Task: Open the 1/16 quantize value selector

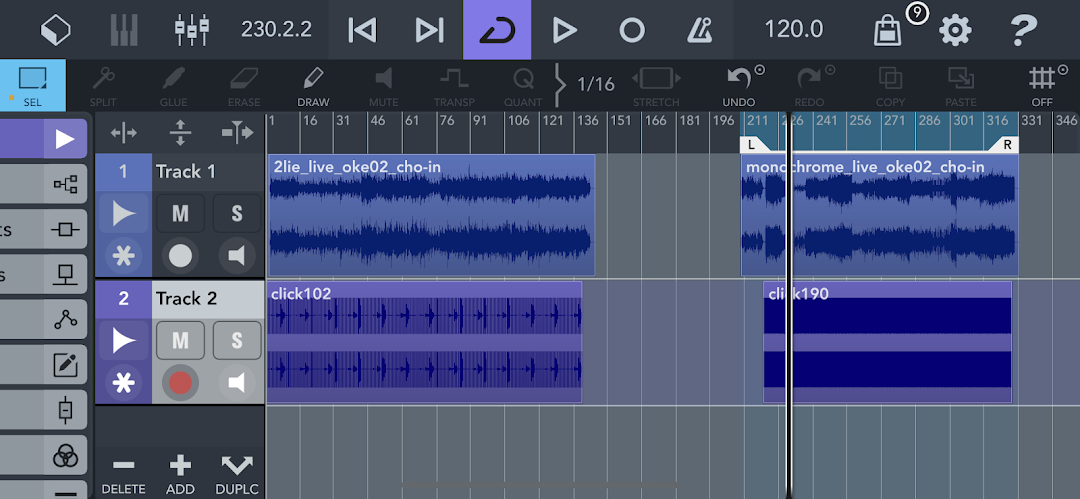Action: tap(595, 84)
